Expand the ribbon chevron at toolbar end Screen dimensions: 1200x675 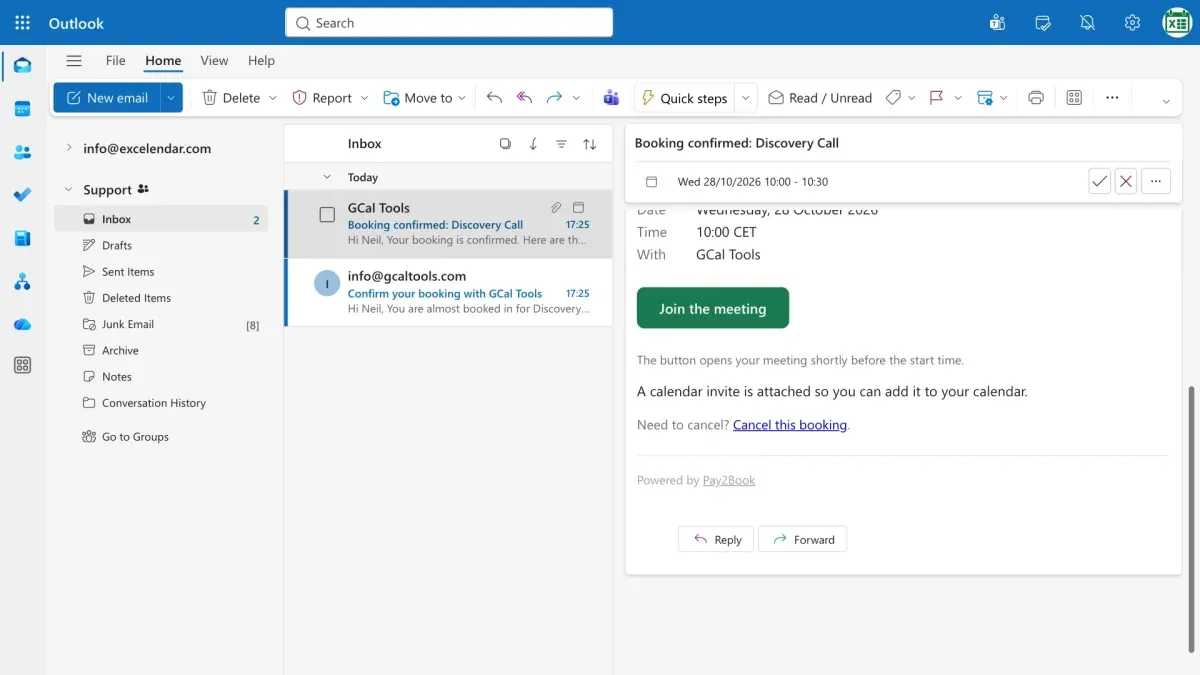point(1165,101)
